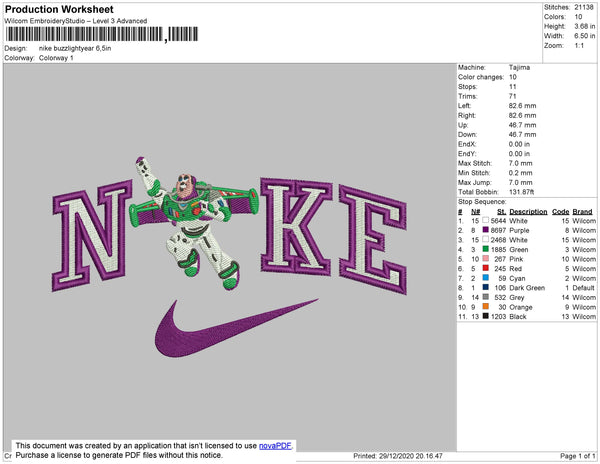Click the 'Default' brand in Dark Green row
600x464 pixels.
584,288
